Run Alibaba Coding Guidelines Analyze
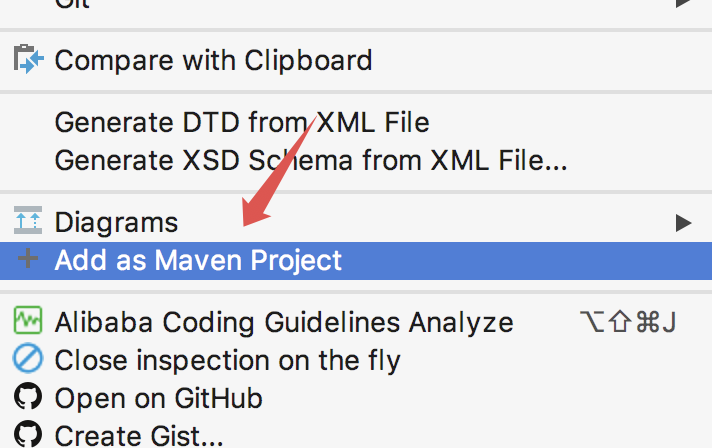Image resolution: width=712 pixels, height=448 pixels. click(x=283, y=322)
